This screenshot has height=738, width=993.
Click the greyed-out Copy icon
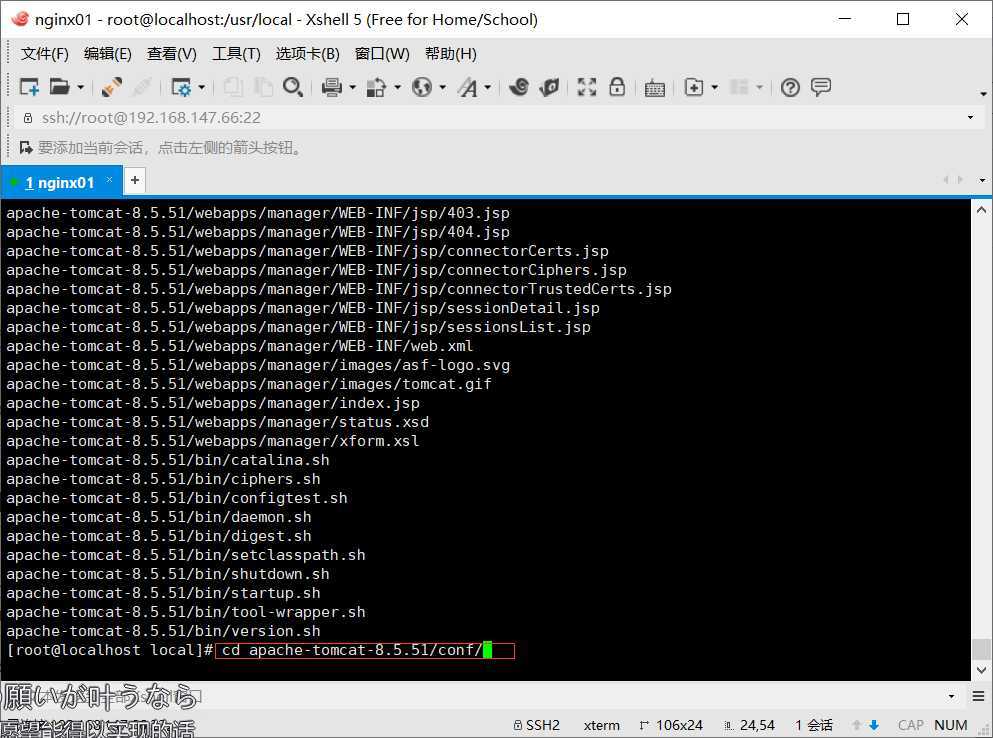(233, 87)
